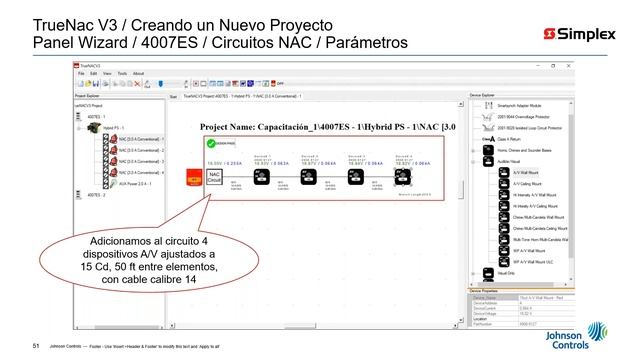Screen dimensions: 640x360
Task: Select Device# 4 A/V icon on canvas
Action: coord(403,177)
